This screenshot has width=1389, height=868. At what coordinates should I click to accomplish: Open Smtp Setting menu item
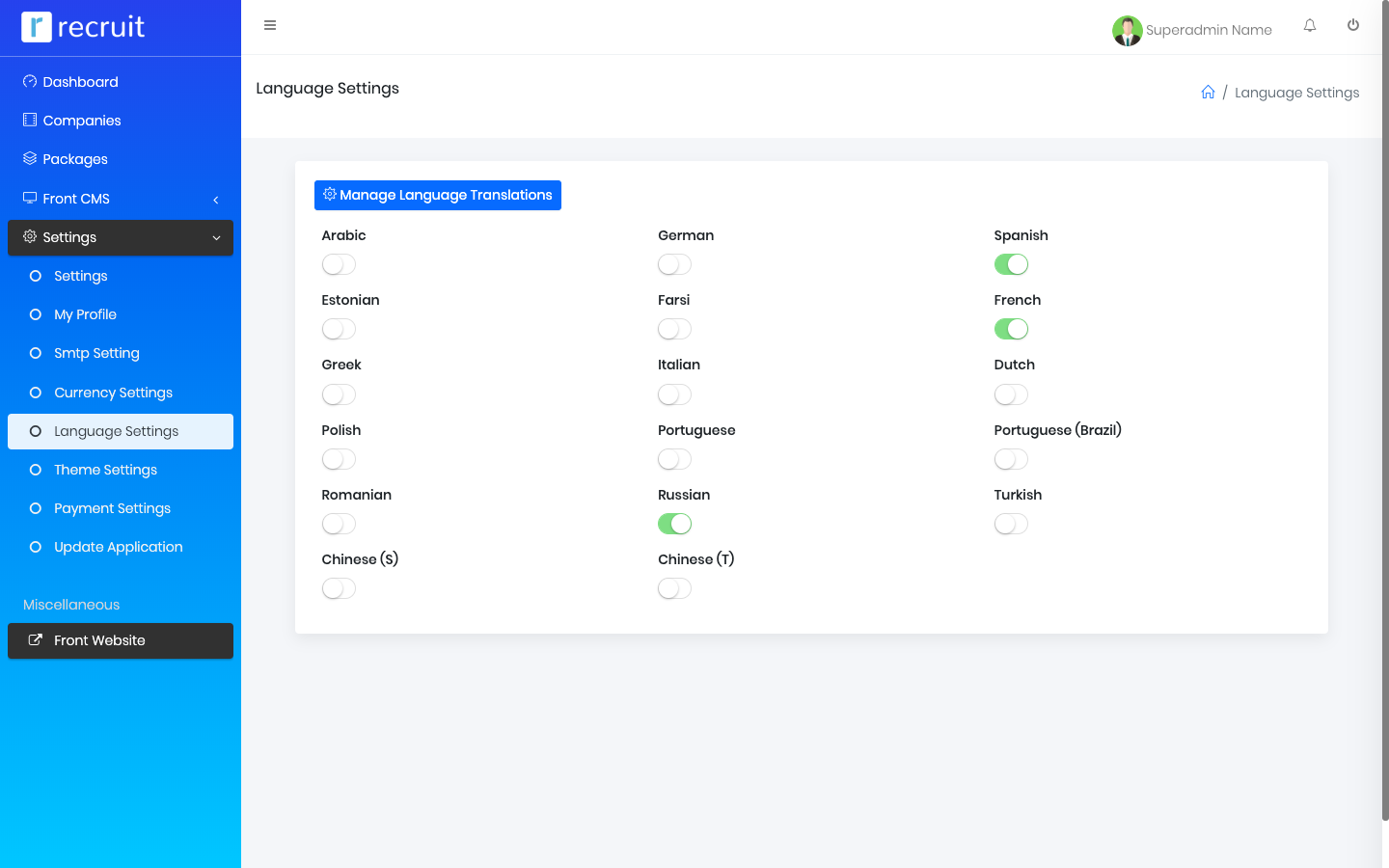96,353
